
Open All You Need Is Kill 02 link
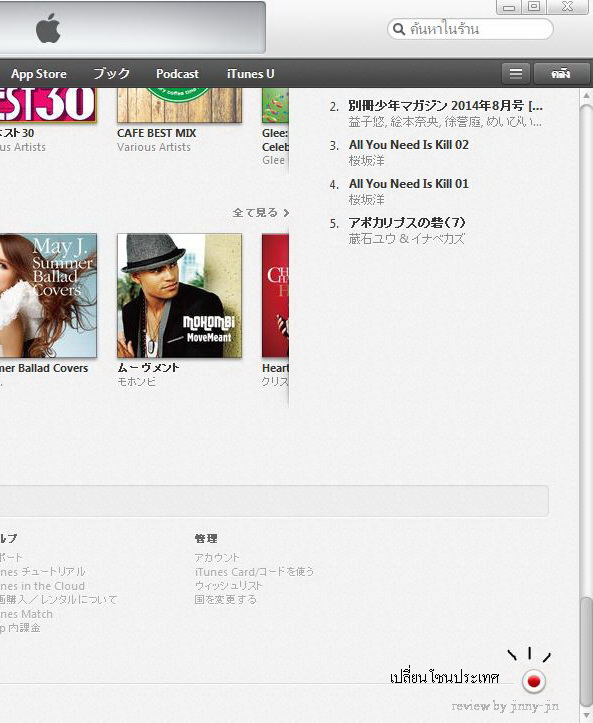[409, 145]
